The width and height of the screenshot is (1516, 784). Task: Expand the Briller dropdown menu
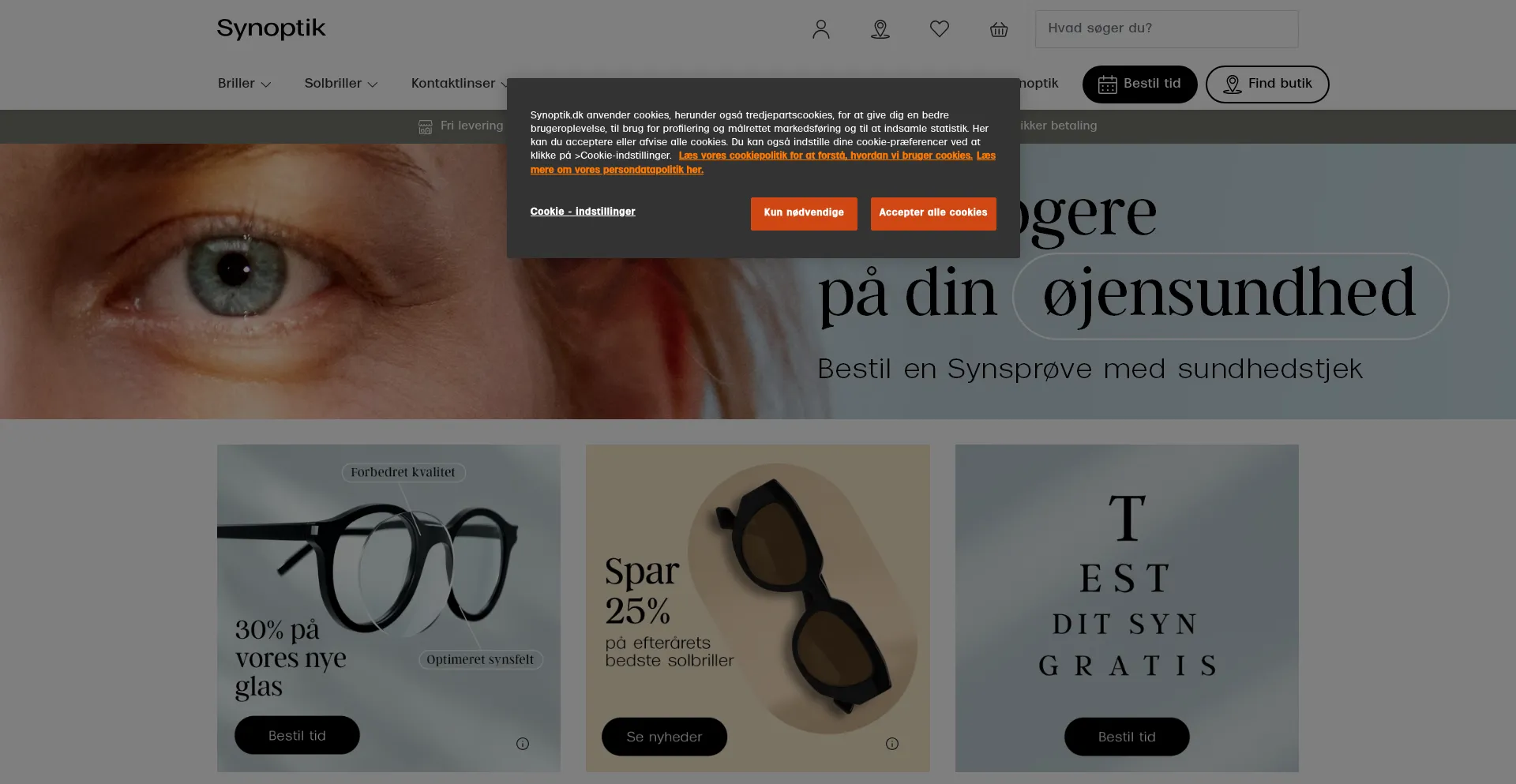point(244,84)
